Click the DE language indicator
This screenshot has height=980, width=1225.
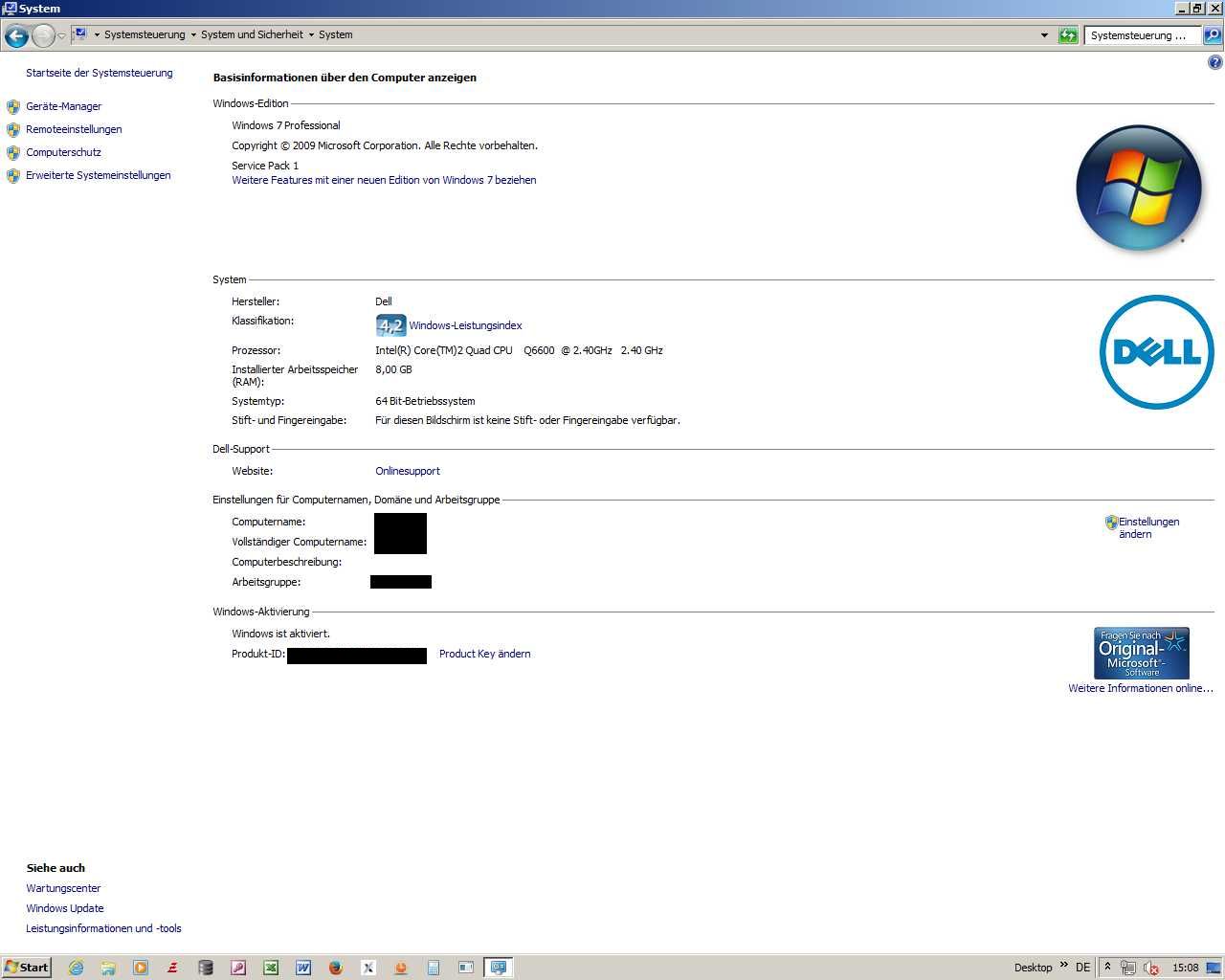click(x=1082, y=968)
